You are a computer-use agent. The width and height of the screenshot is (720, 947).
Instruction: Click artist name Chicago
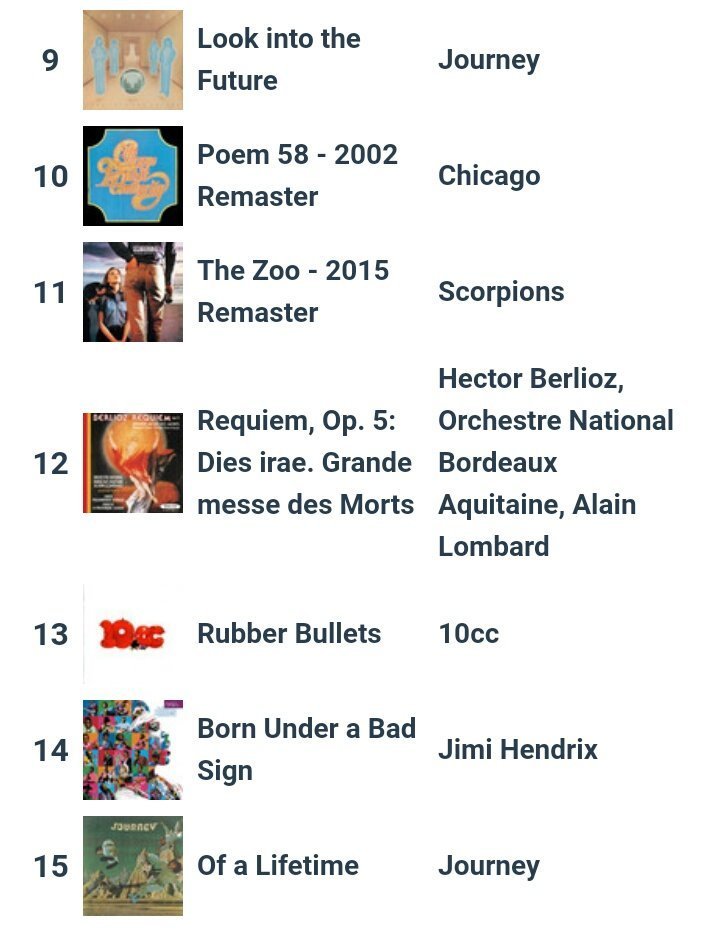[x=489, y=176]
